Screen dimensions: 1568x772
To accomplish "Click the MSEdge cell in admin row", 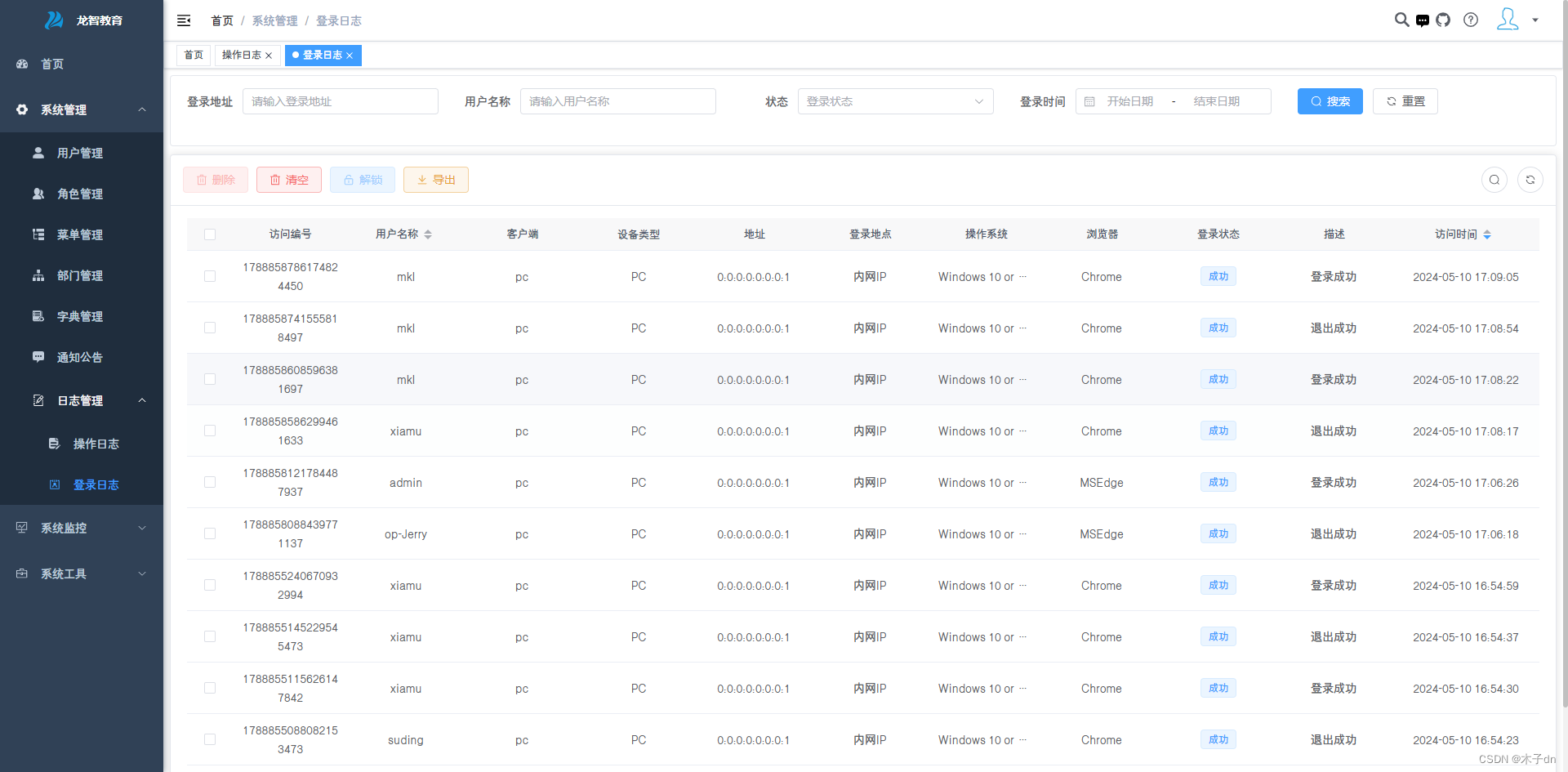I will [x=1102, y=483].
